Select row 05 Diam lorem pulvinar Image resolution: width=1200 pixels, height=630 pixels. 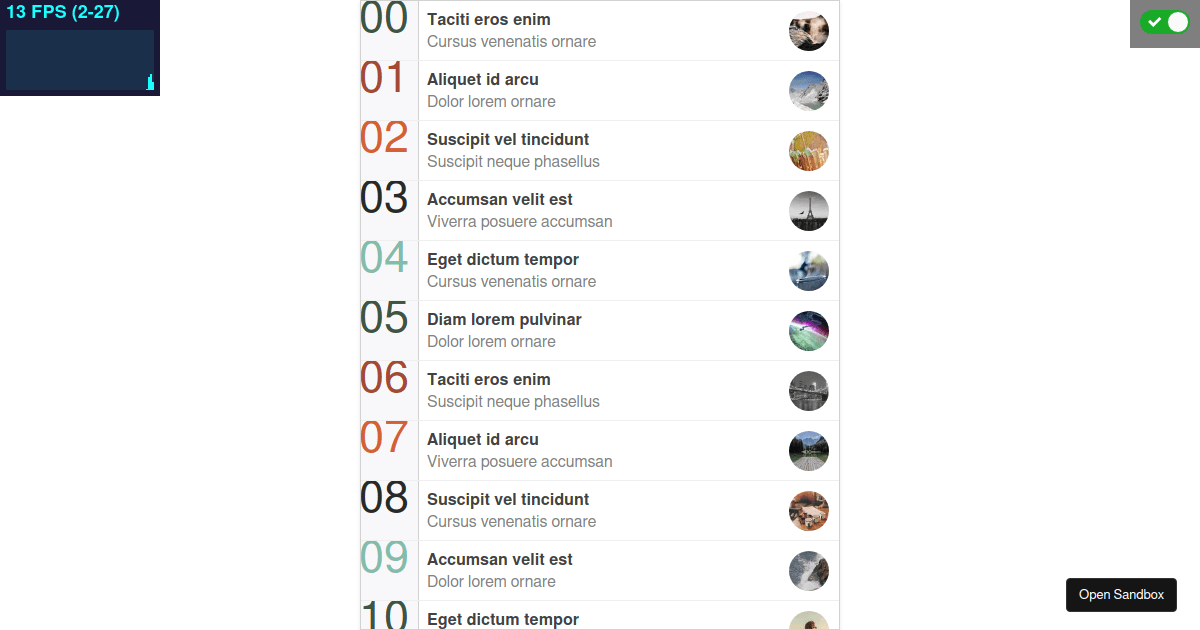pyautogui.click(x=600, y=330)
